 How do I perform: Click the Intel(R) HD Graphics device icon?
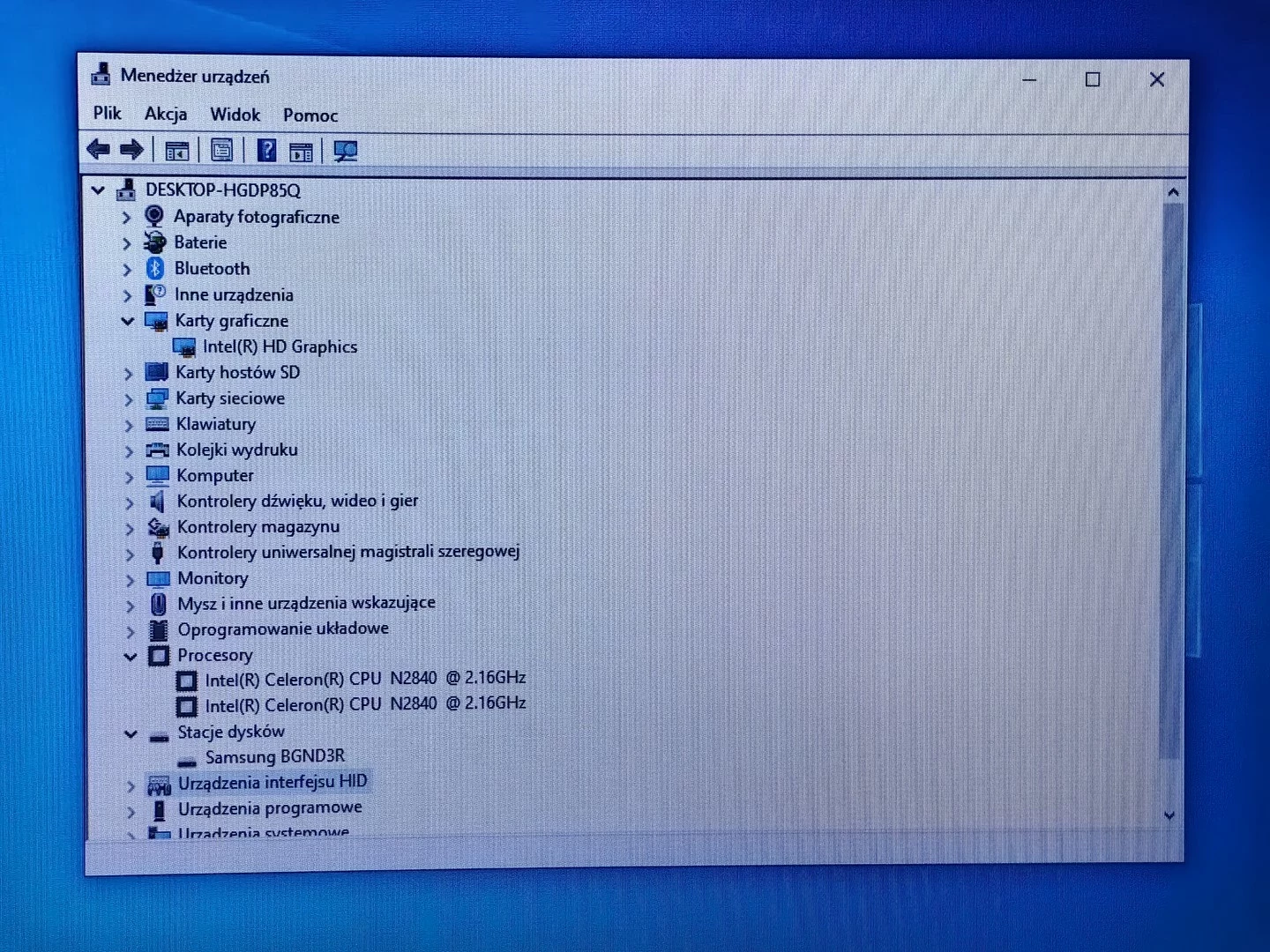pyautogui.click(x=184, y=347)
